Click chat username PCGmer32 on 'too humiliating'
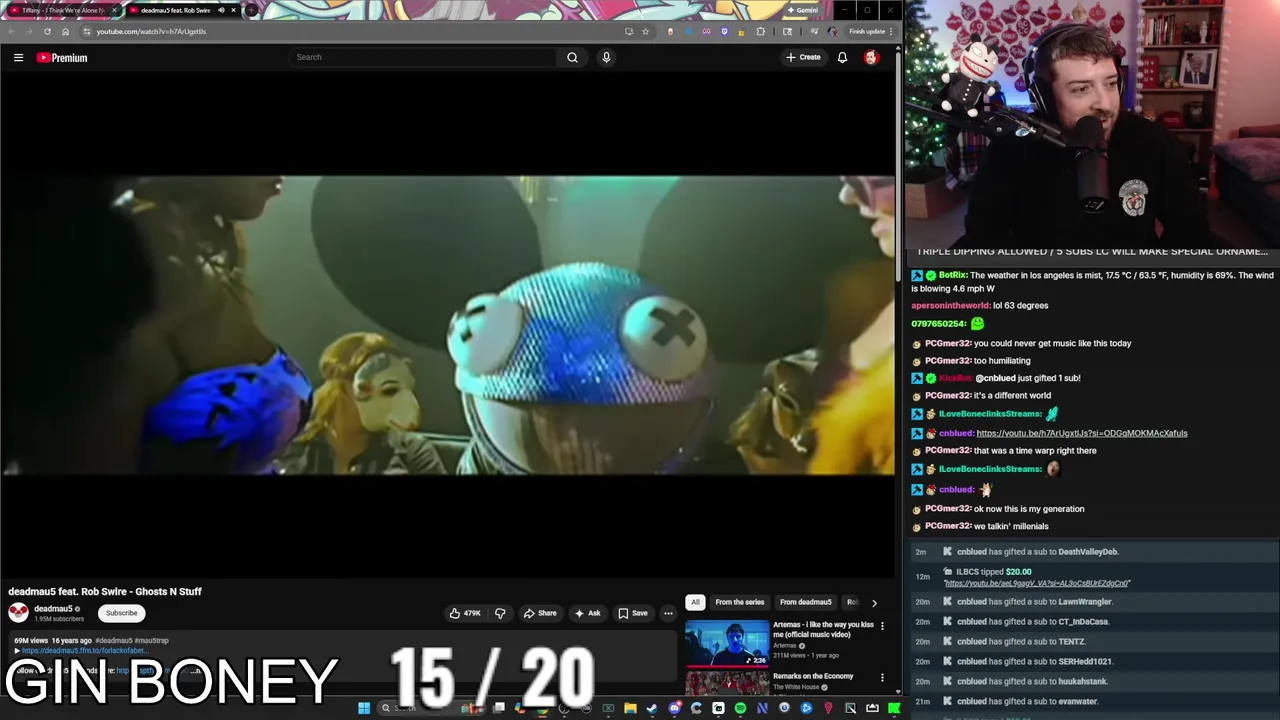 click(947, 360)
